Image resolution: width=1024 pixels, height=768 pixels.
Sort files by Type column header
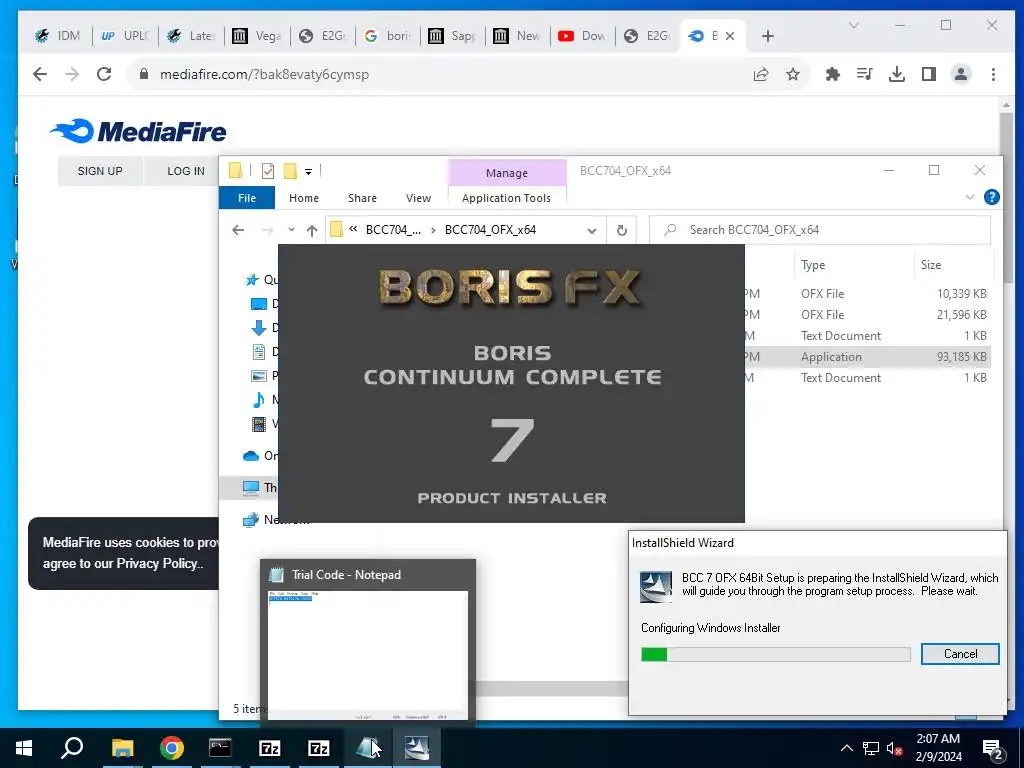click(813, 265)
